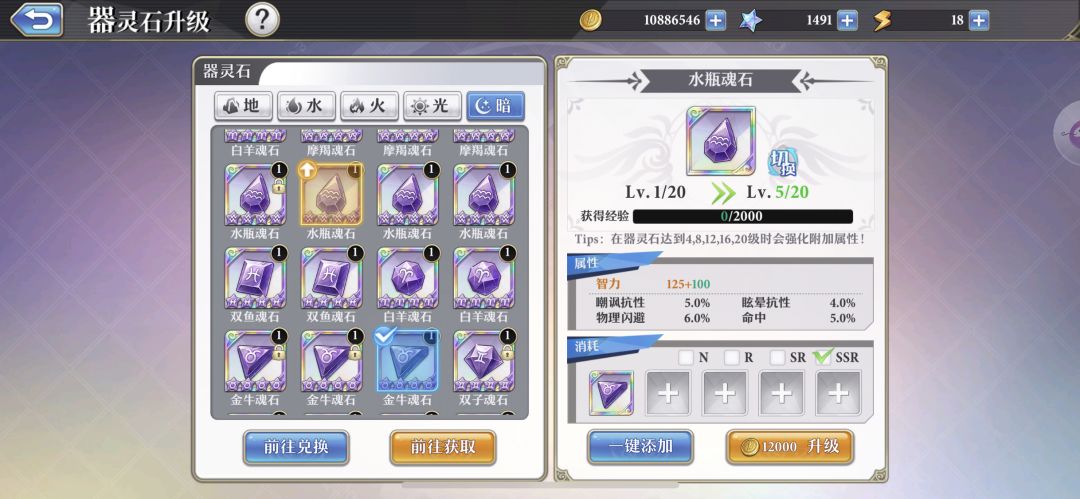1080x499 pixels.
Task: Open the question mark help icon
Action: 262,19
